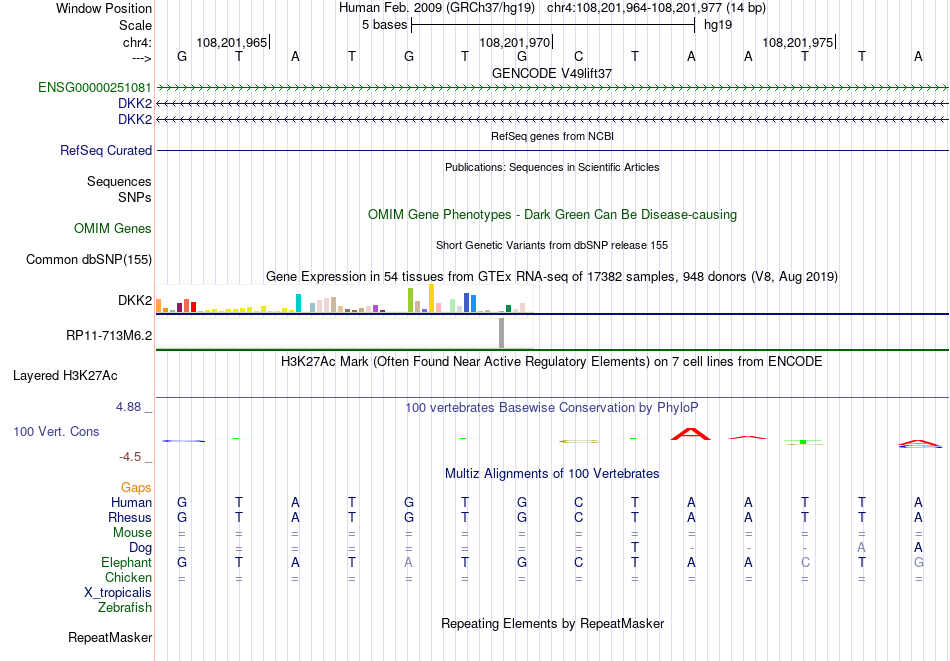The image size is (950, 661).
Task: Click the orange Gaps label
Action: click(x=136, y=487)
